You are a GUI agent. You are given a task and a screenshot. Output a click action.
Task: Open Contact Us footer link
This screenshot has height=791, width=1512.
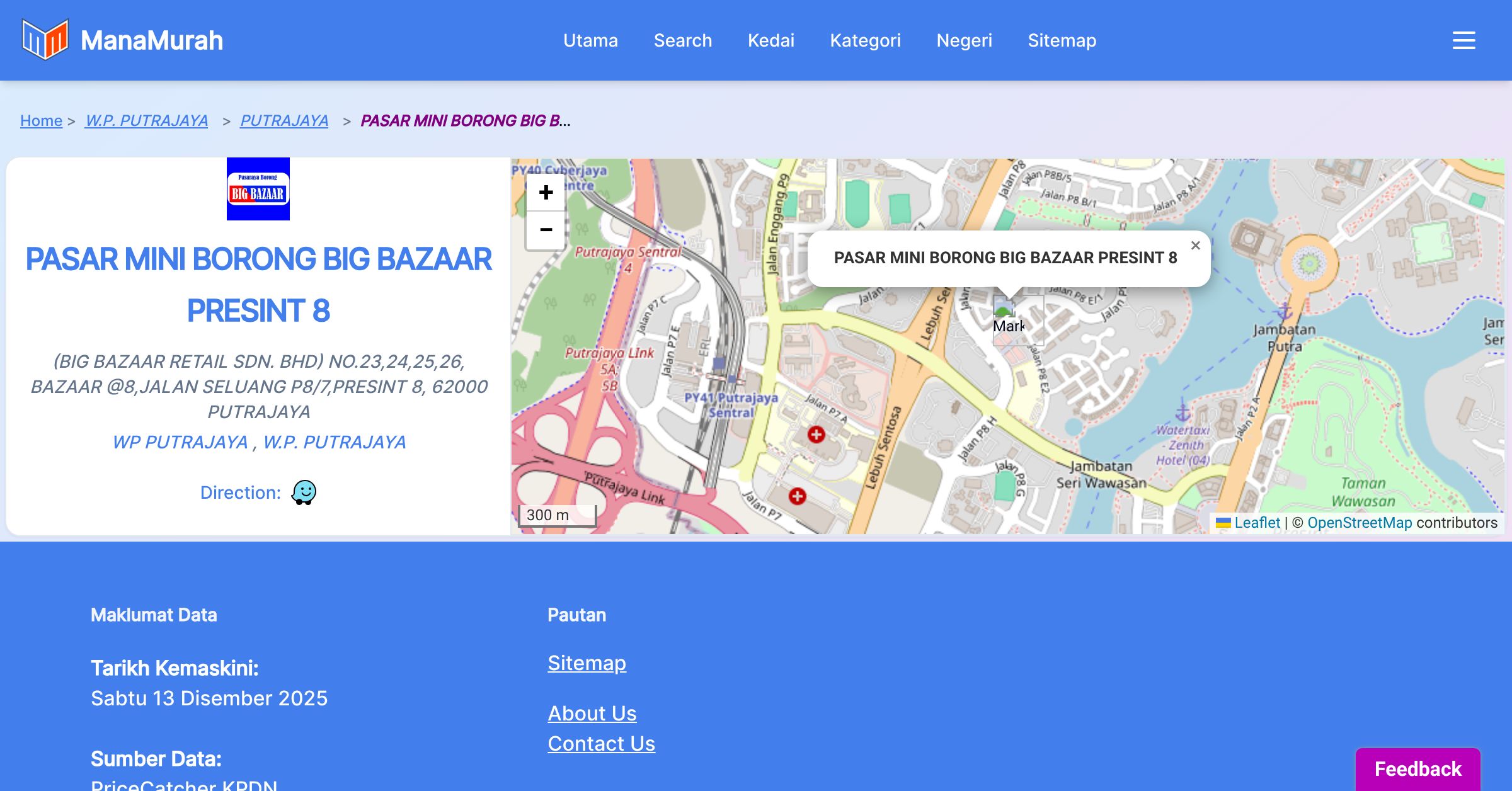601,743
